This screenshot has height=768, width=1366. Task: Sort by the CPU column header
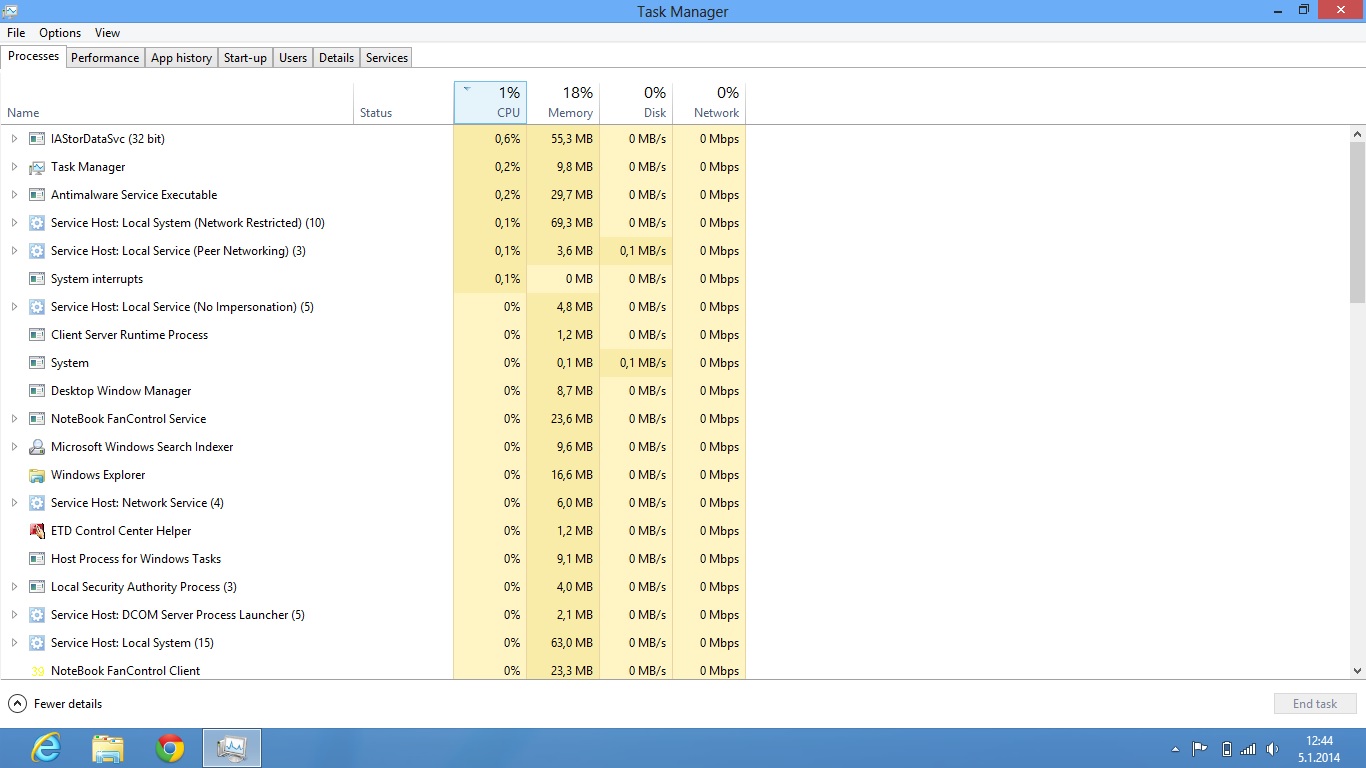[x=490, y=103]
